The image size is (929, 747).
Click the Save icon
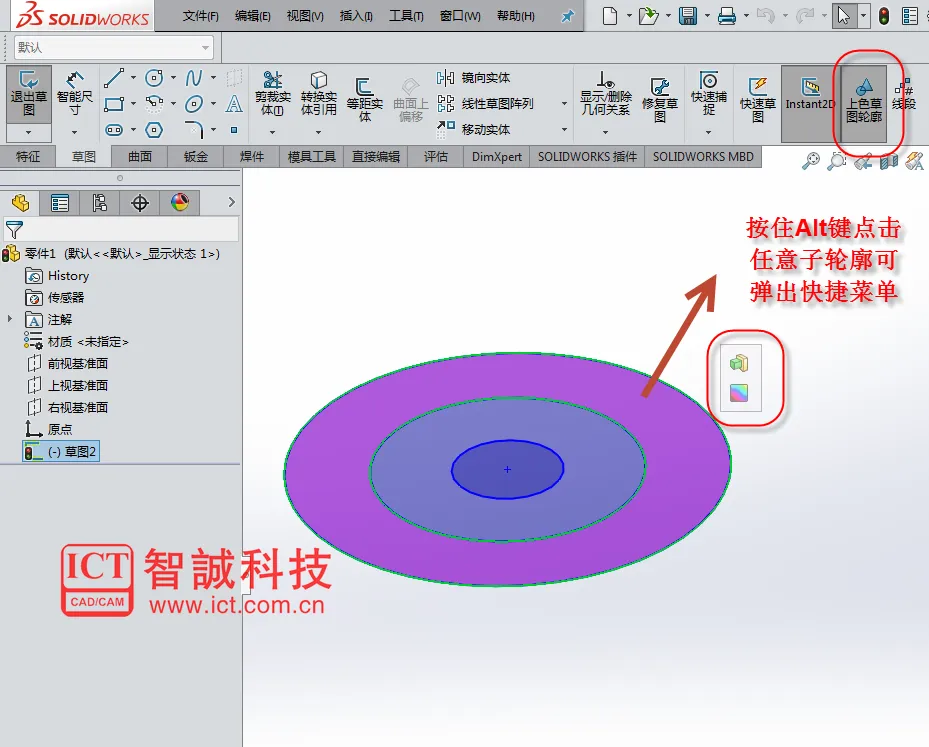click(x=688, y=16)
